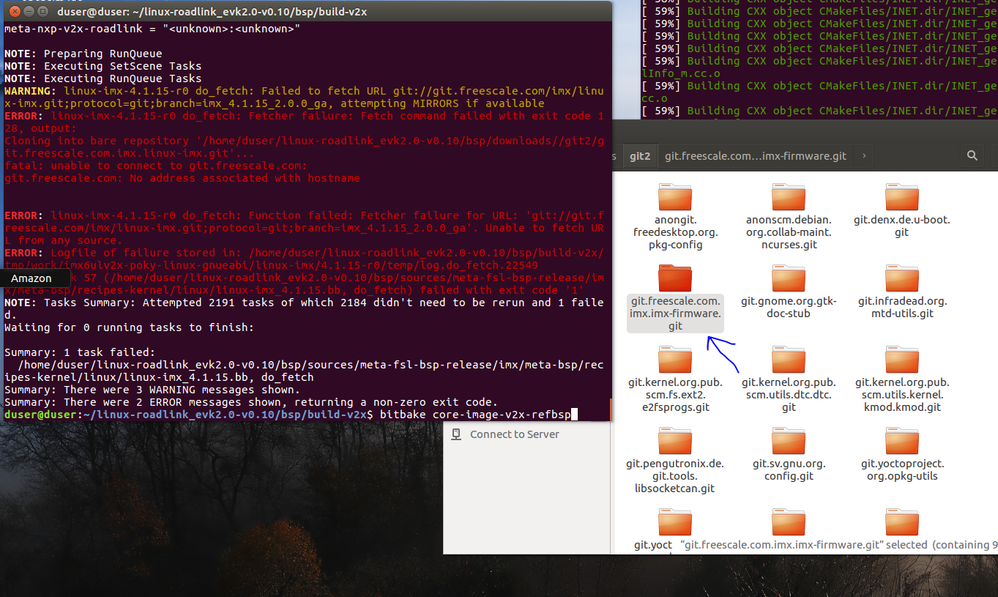The height and width of the screenshot is (597, 998).
Task: Click the 'NOTE: Executing SetScene Tasks' line
Action: (103, 66)
